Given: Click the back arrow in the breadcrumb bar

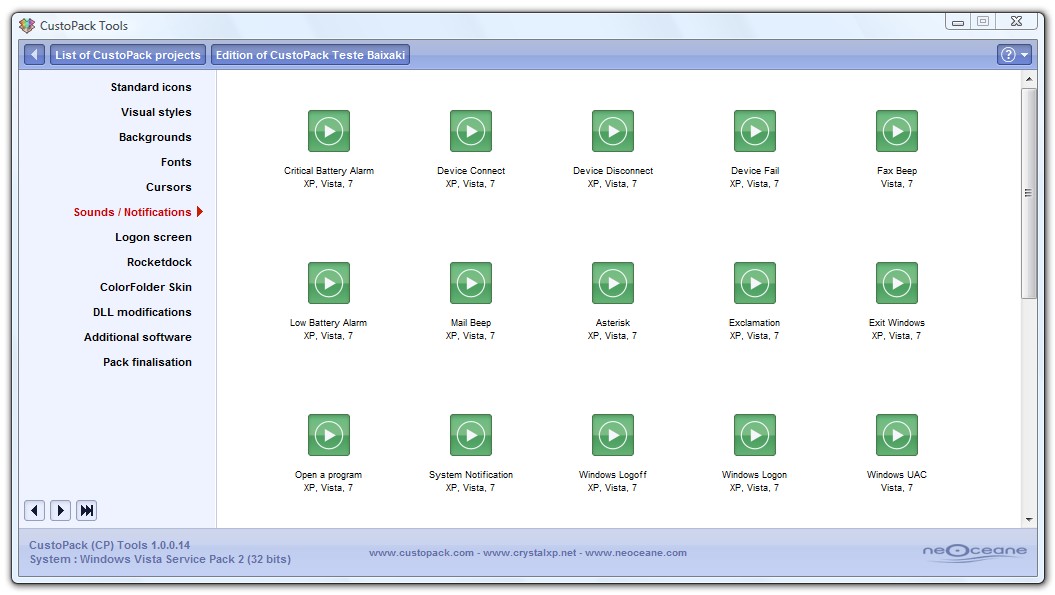Looking at the screenshot, I should [34, 55].
